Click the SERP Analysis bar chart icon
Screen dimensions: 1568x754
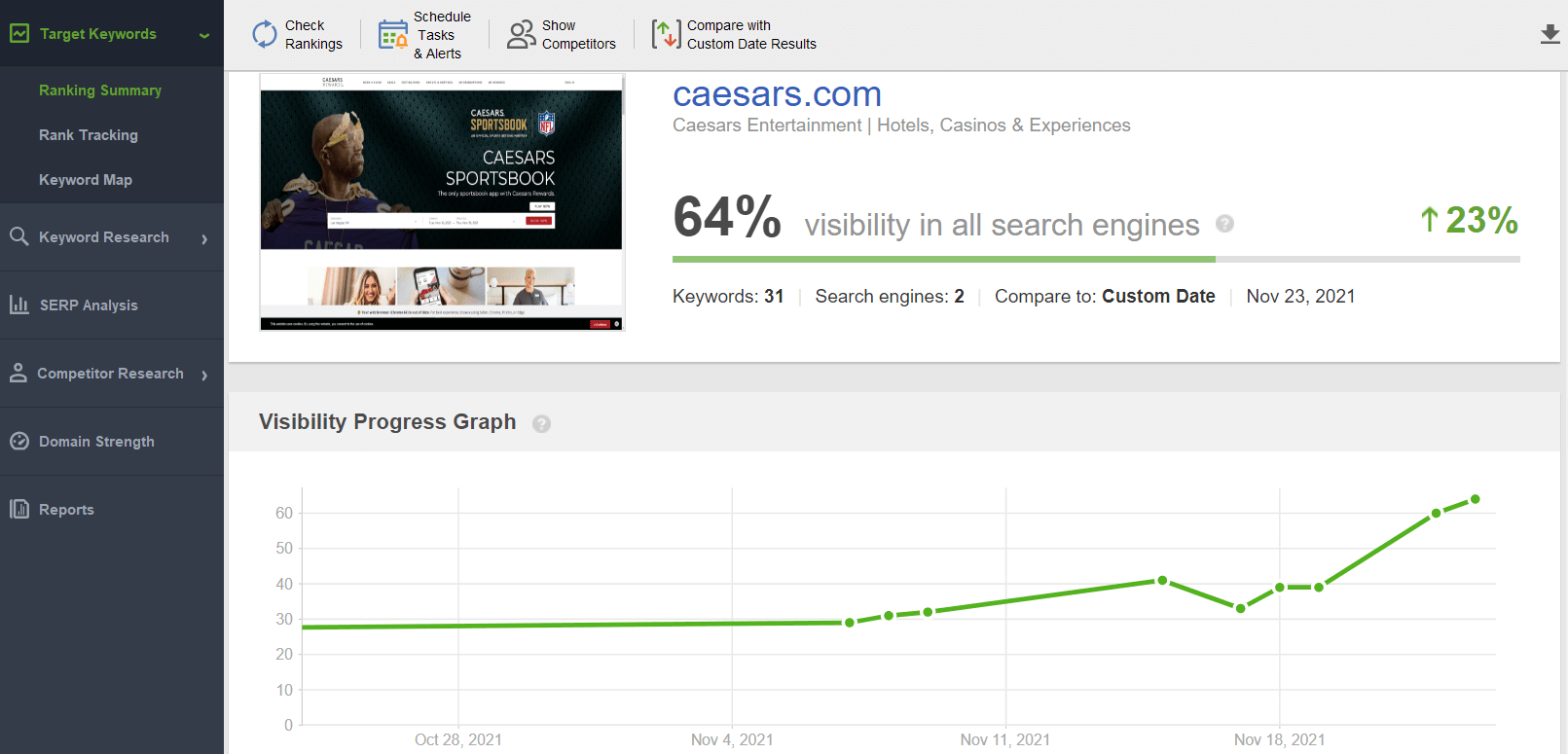(x=18, y=305)
